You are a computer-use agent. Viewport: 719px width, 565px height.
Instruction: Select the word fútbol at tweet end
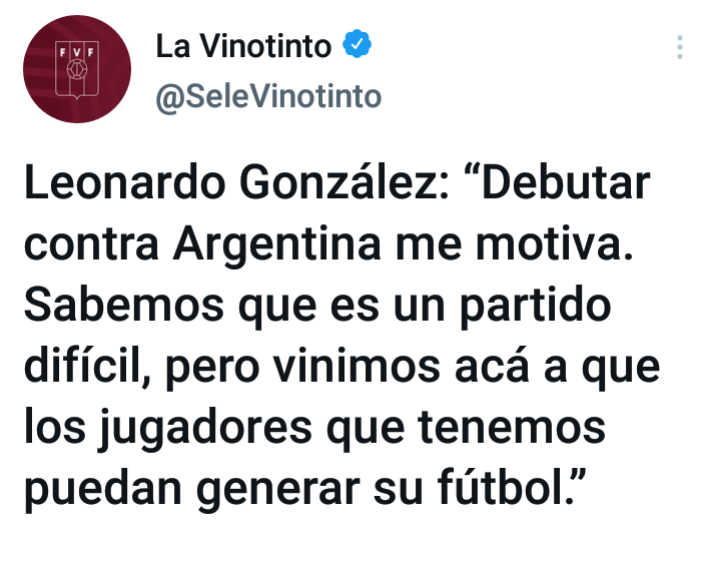click(503, 487)
